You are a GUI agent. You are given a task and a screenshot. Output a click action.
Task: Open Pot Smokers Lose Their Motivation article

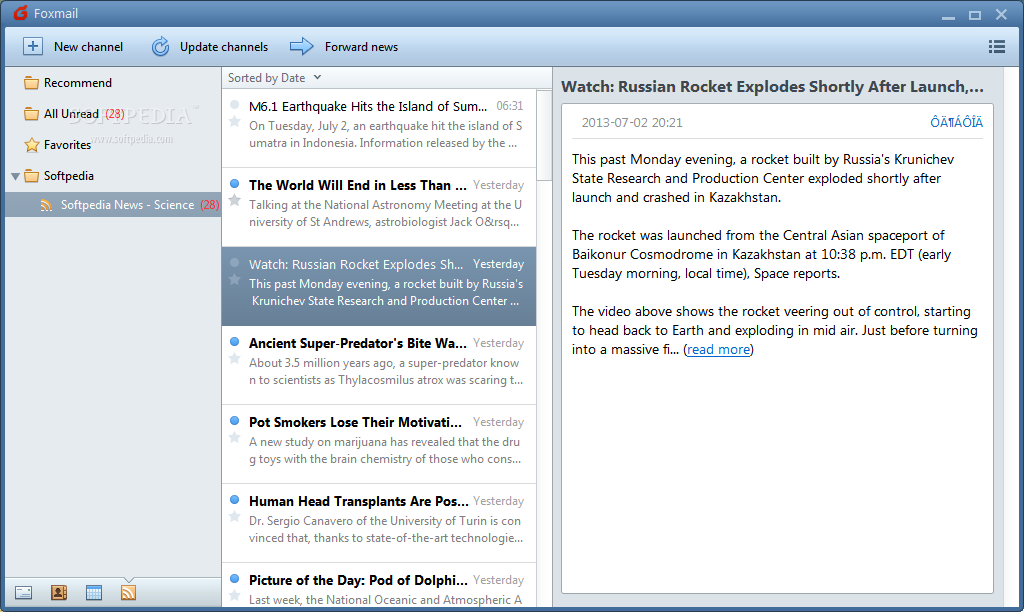point(379,444)
